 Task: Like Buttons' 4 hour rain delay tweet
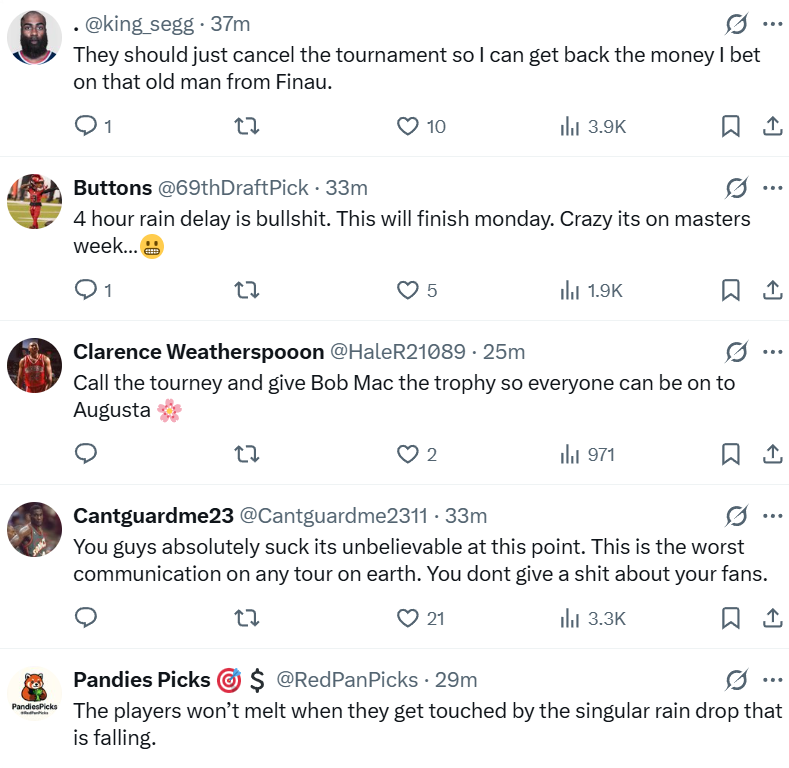click(x=408, y=290)
